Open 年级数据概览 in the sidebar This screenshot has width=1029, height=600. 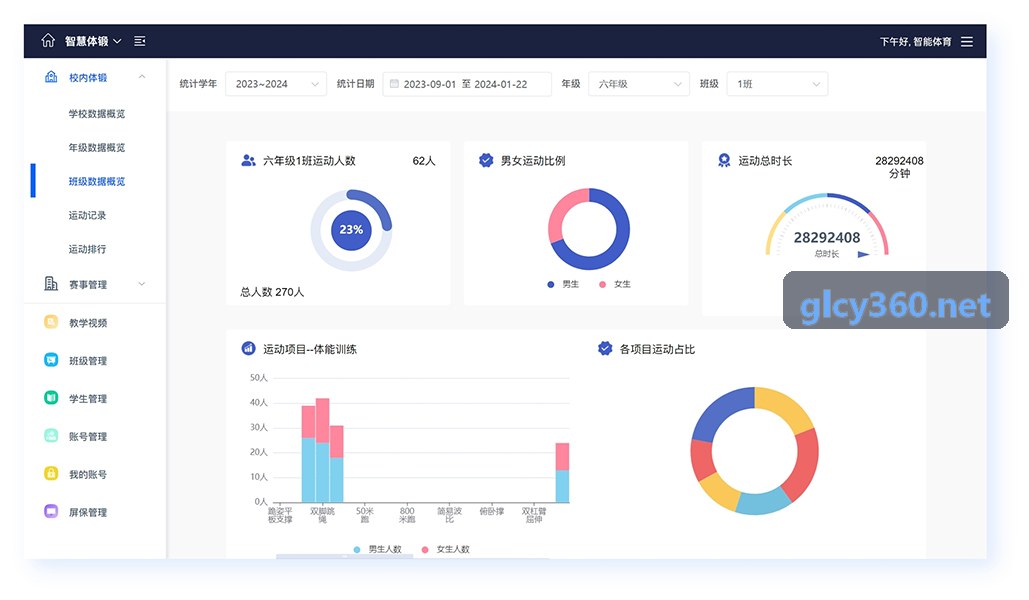tap(96, 148)
